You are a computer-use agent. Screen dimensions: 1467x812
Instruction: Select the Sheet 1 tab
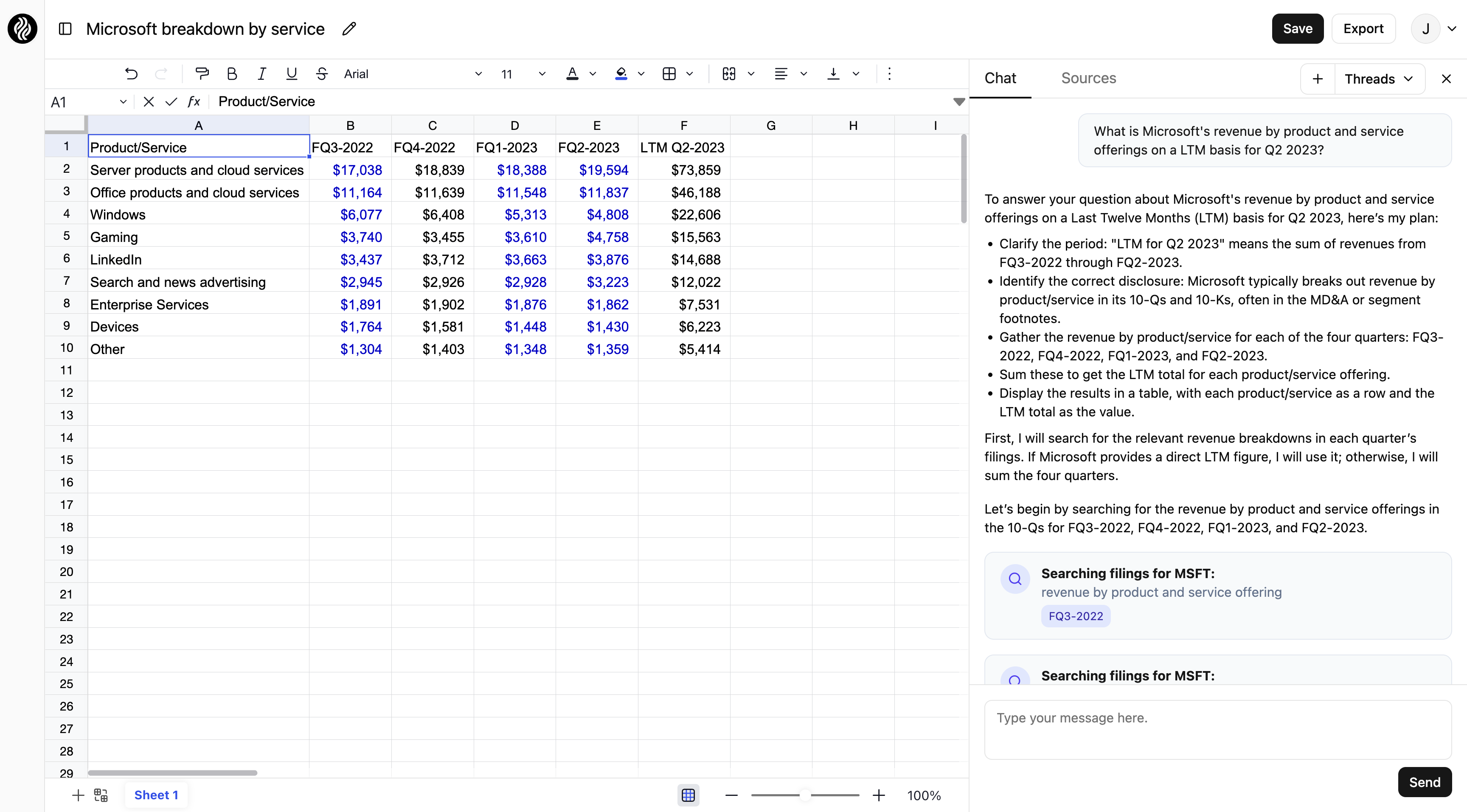coord(156,795)
